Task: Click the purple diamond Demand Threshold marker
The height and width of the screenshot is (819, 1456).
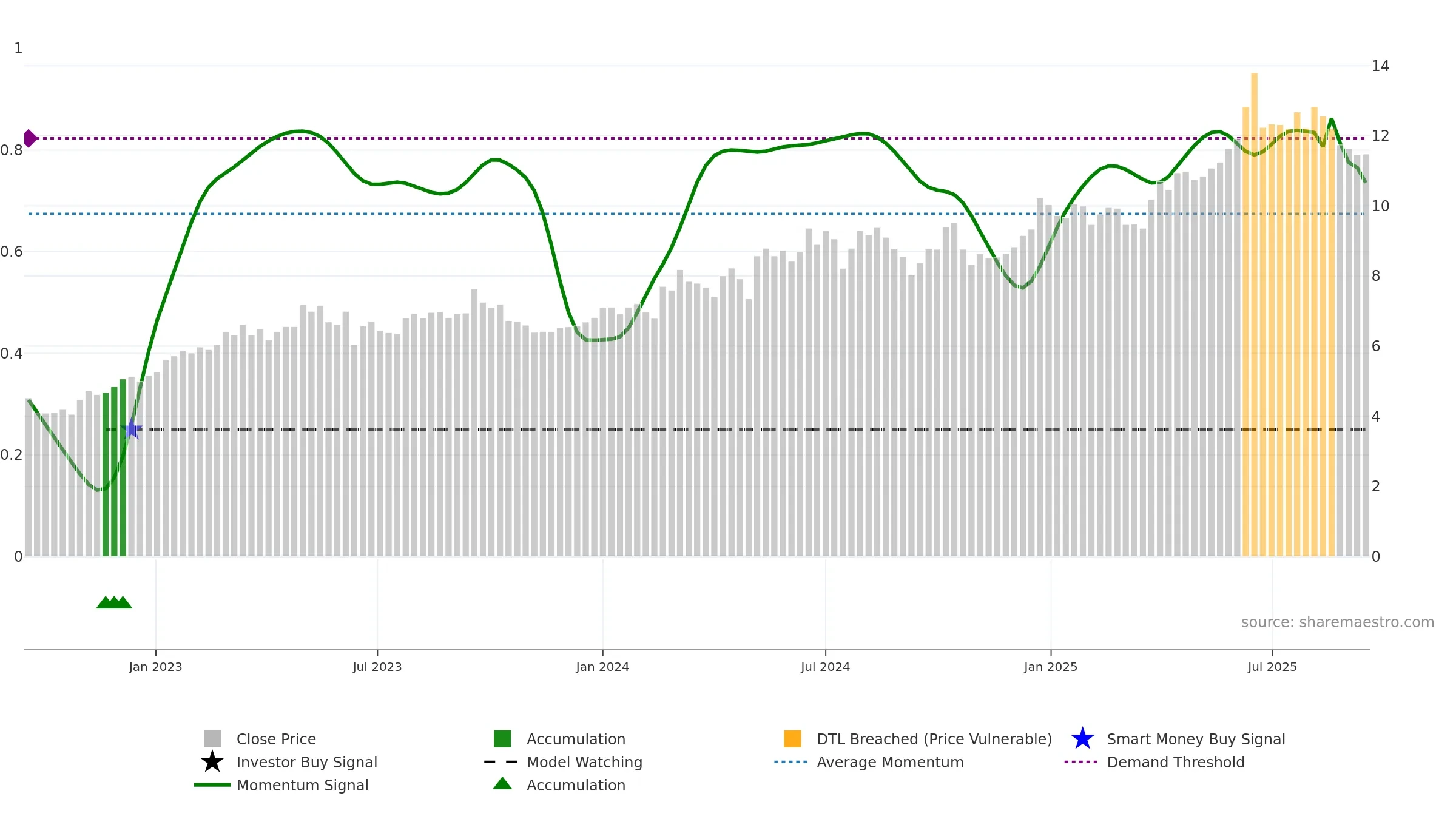Action: pos(30,138)
